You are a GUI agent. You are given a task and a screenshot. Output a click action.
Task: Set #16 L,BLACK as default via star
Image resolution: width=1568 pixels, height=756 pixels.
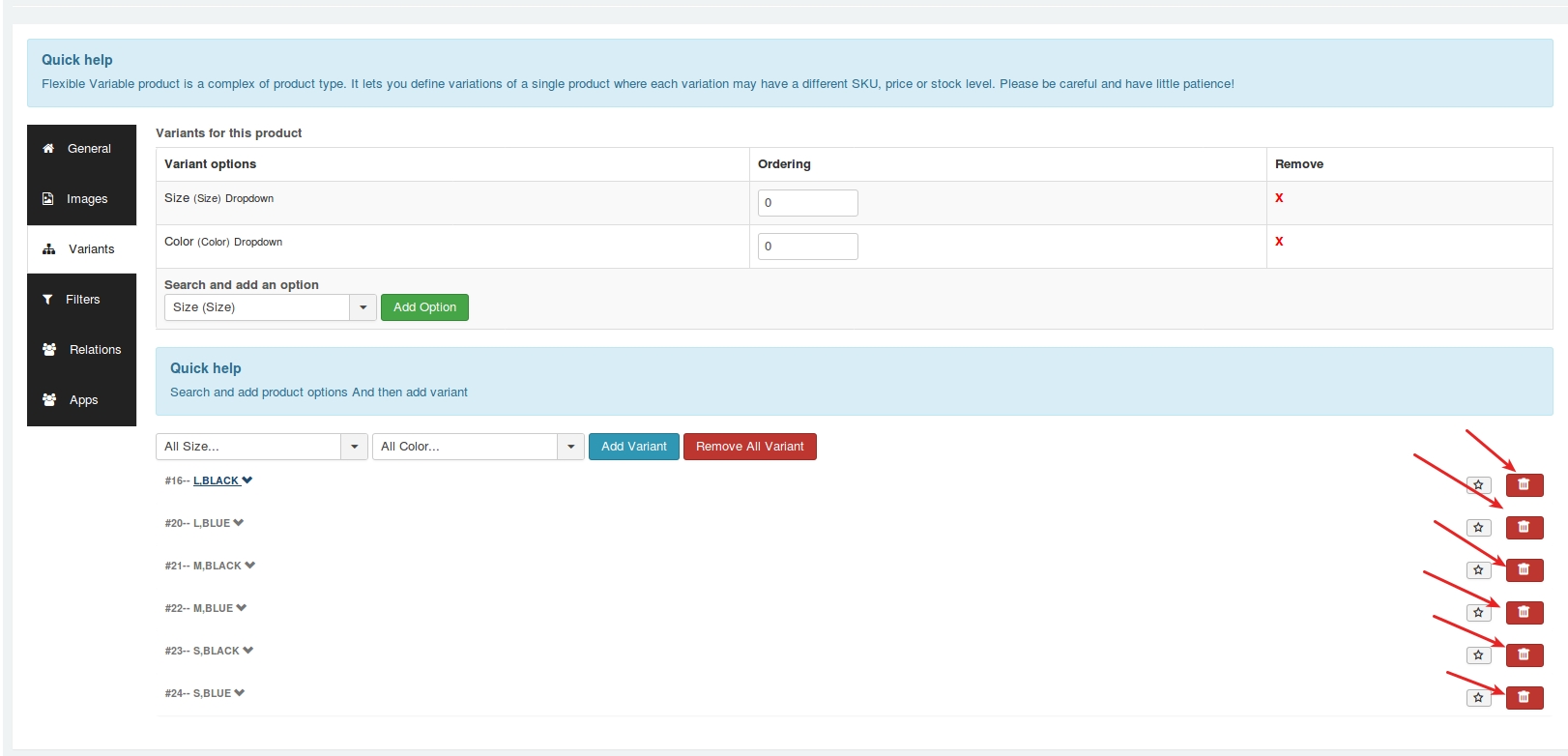click(1478, 485)
